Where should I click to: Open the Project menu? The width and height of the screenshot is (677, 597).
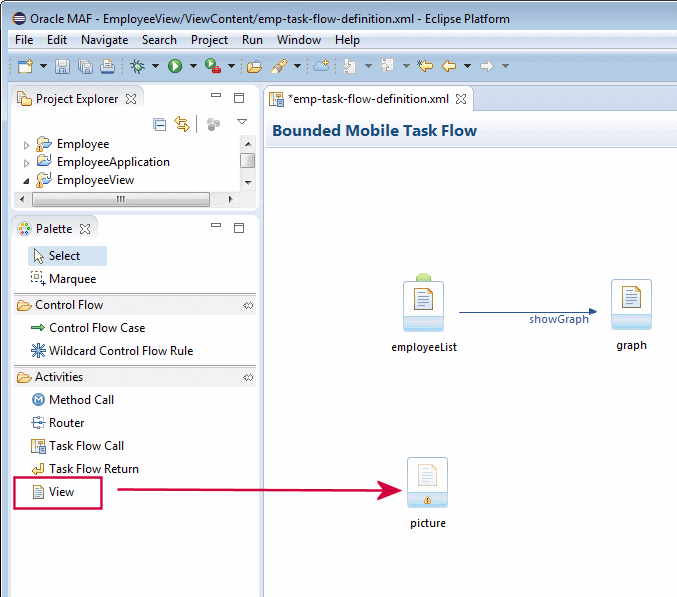click(209, 40)
